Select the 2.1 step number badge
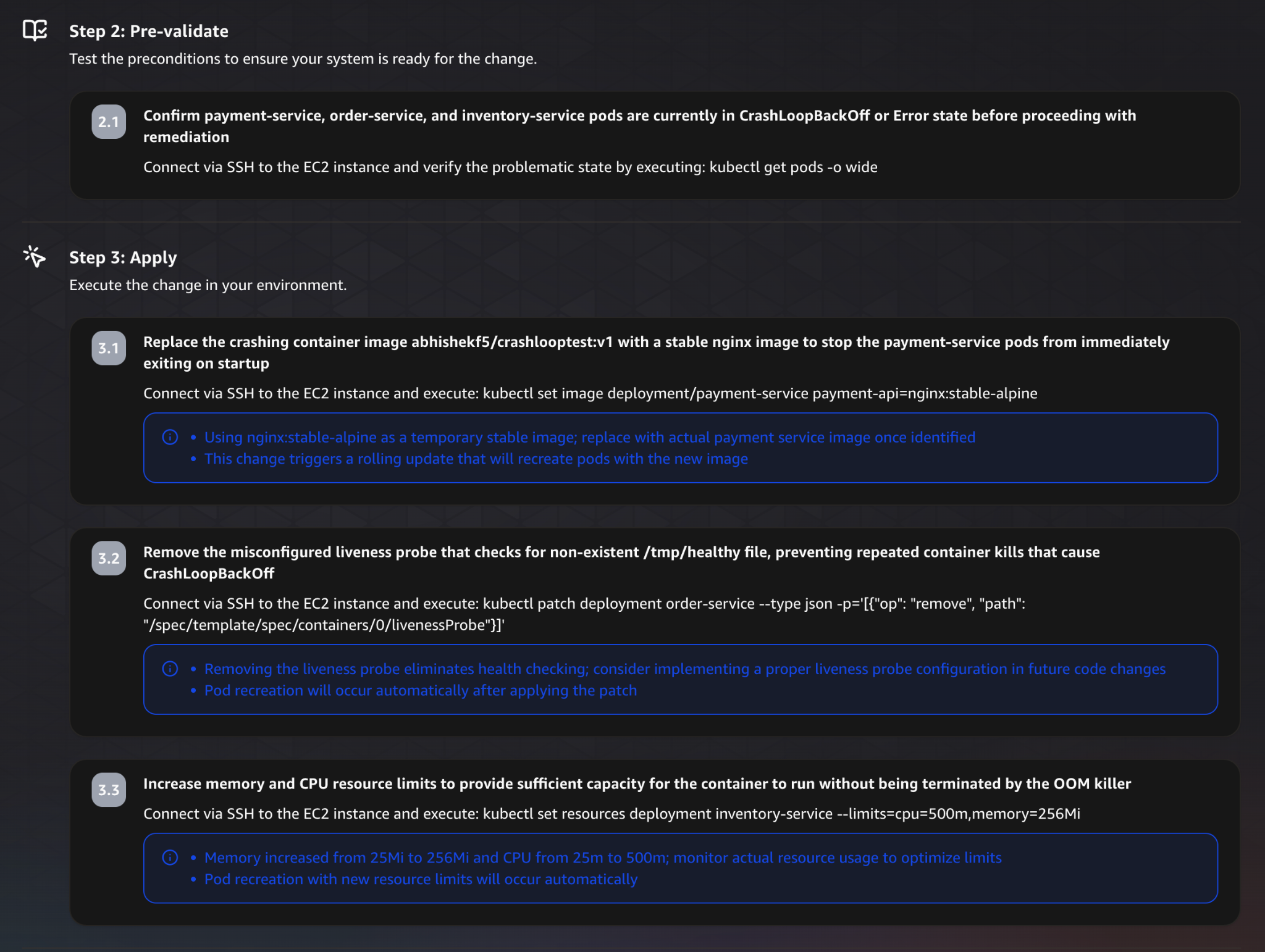Image resolution: width=1265 pixels, height=952 pixels. 109,122
